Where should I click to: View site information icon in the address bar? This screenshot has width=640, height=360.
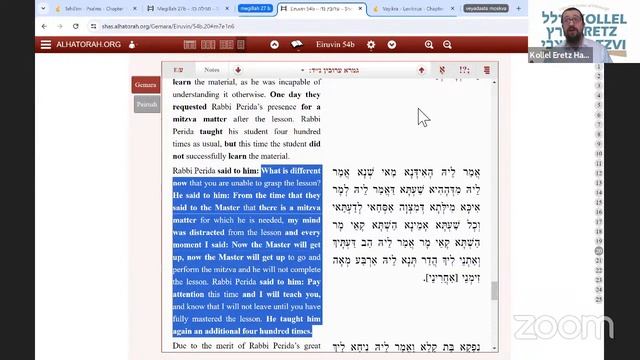coord(93,26)
